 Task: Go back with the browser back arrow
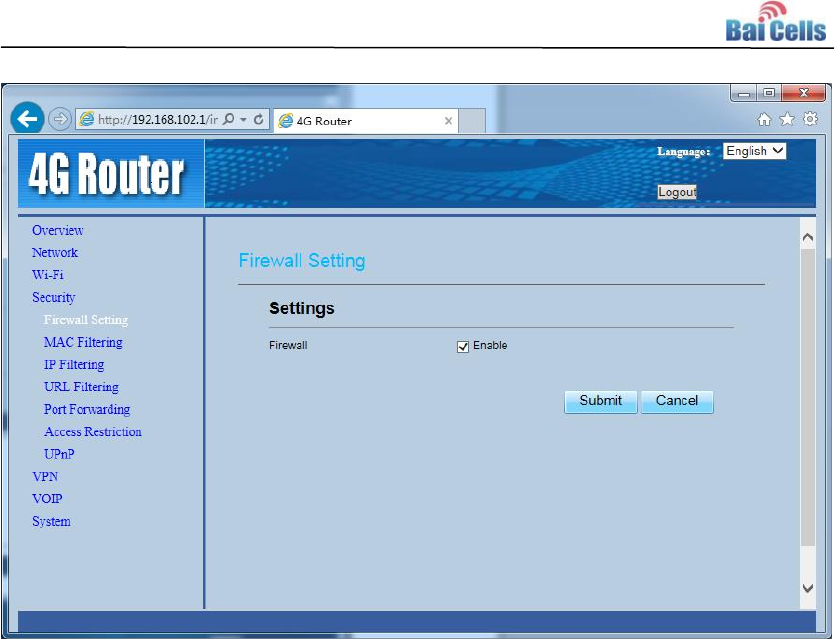[27, 118]
